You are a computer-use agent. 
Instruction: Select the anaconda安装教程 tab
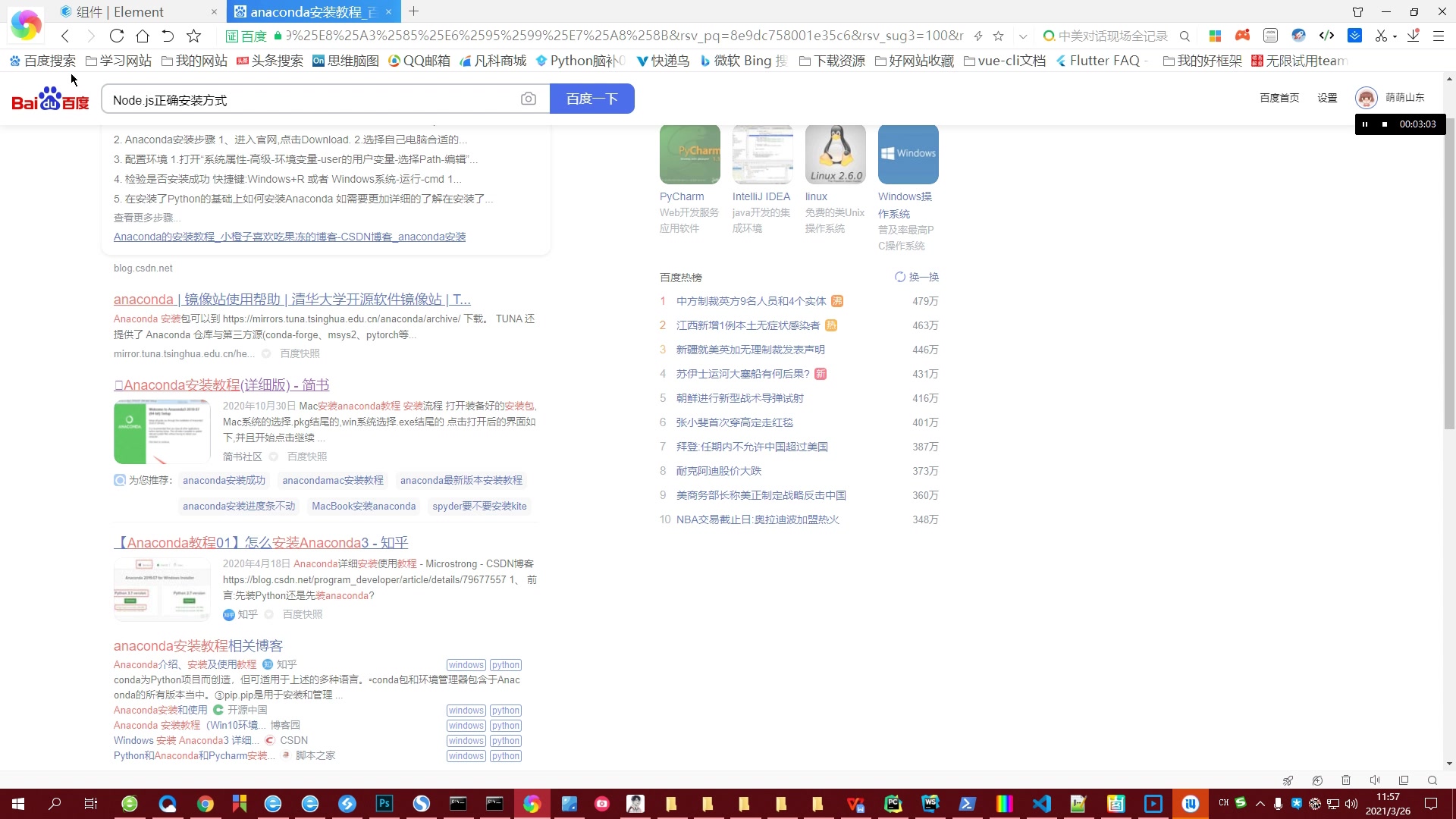(313, 11)
